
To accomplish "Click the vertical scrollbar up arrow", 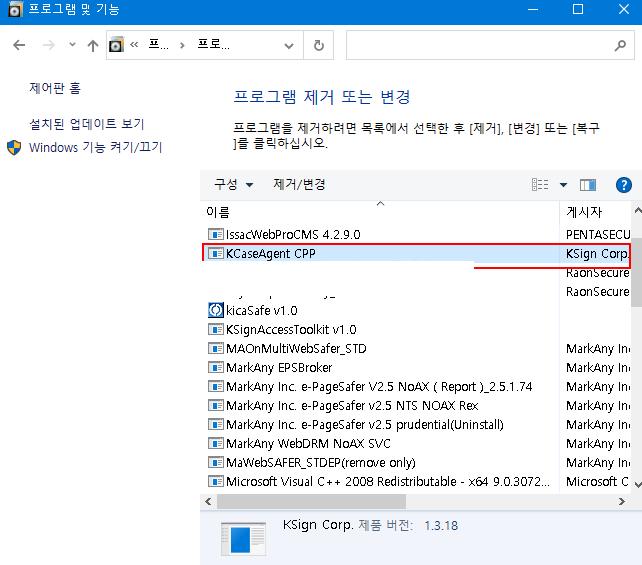I will [x=637, y=210].
